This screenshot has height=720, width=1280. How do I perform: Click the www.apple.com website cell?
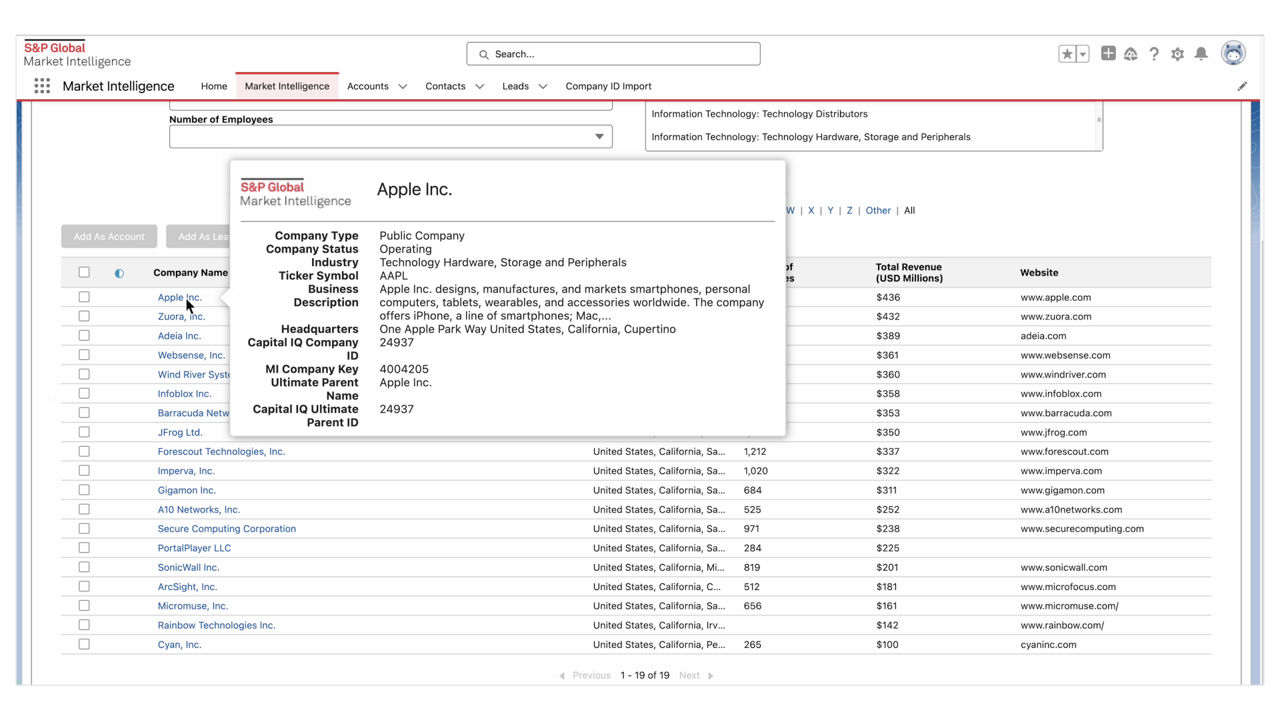pos(1056,297)
